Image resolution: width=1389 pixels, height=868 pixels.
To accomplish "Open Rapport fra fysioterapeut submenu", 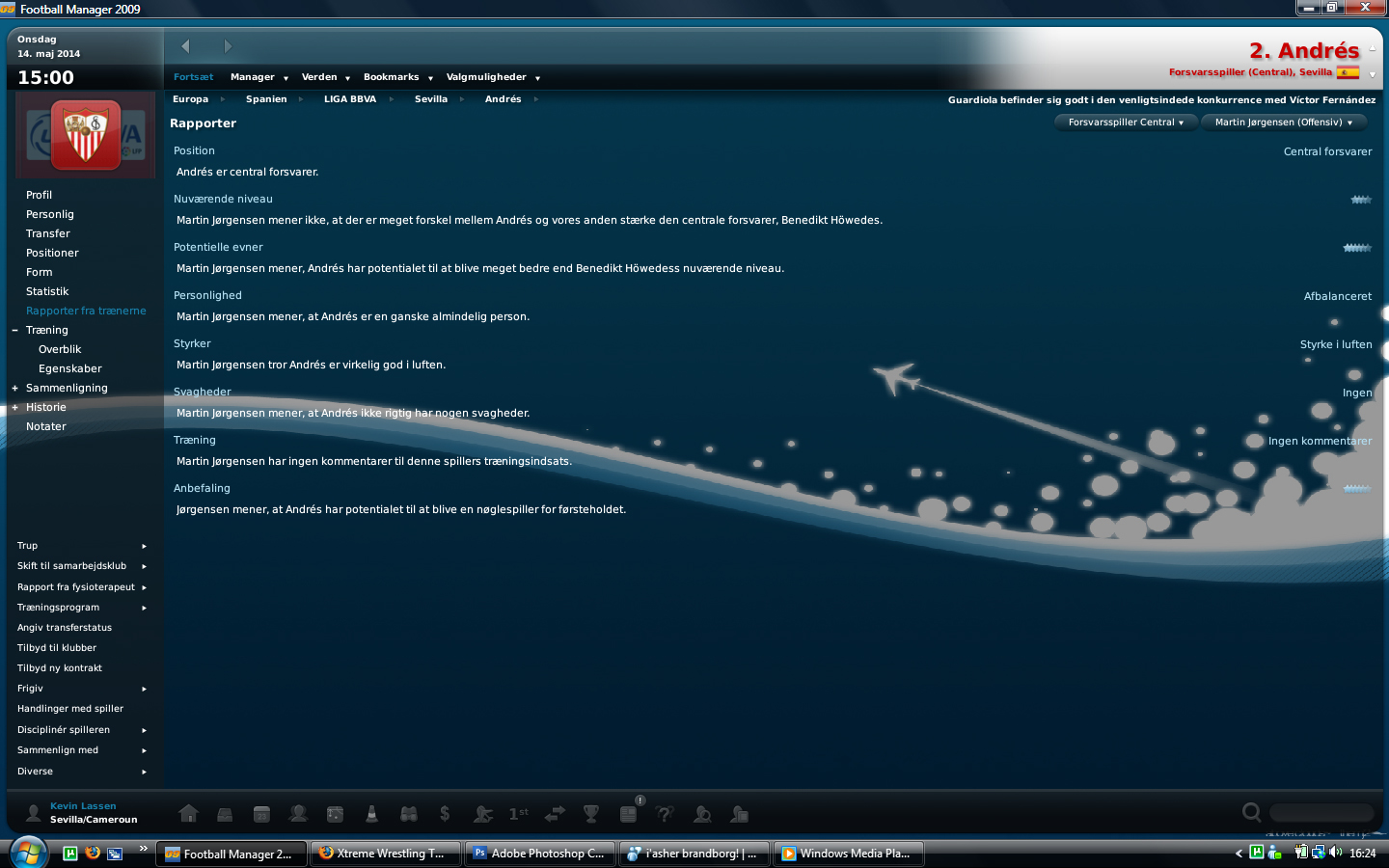I will pyautogui.click(x=82, y=587).
